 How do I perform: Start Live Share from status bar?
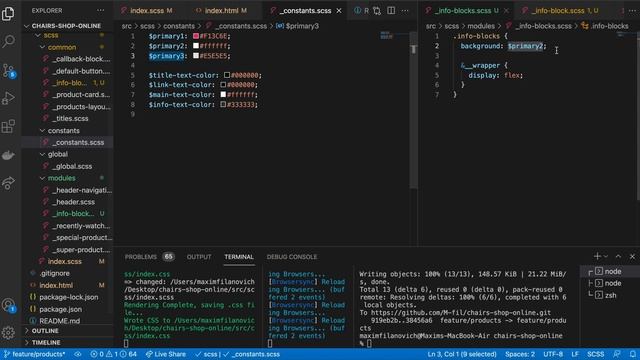click(165, 354)
